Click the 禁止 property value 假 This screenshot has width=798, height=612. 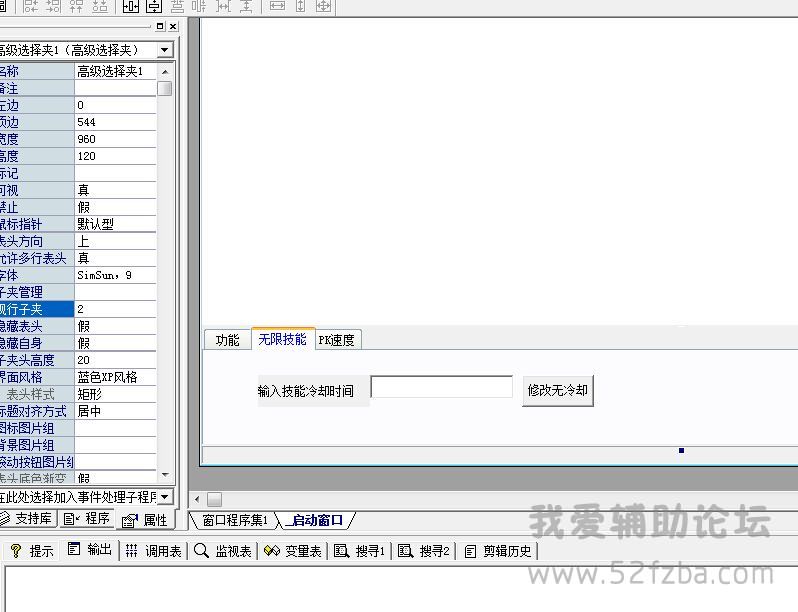116,207
